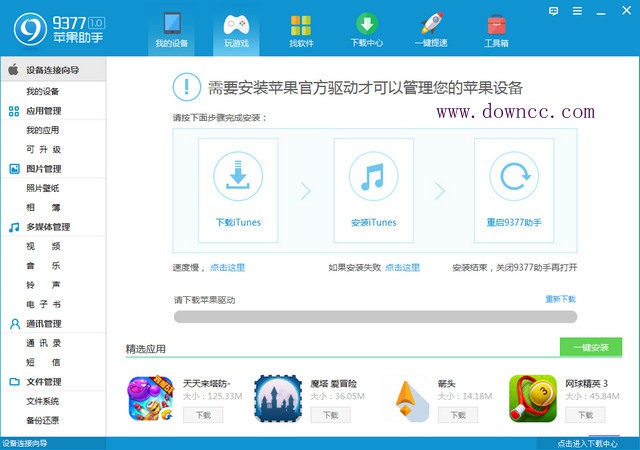Viewport: 640px width, 450px height.
Task: Click the 多媒体管理 music icon in sidebar
Action: (x=14, y=227)
